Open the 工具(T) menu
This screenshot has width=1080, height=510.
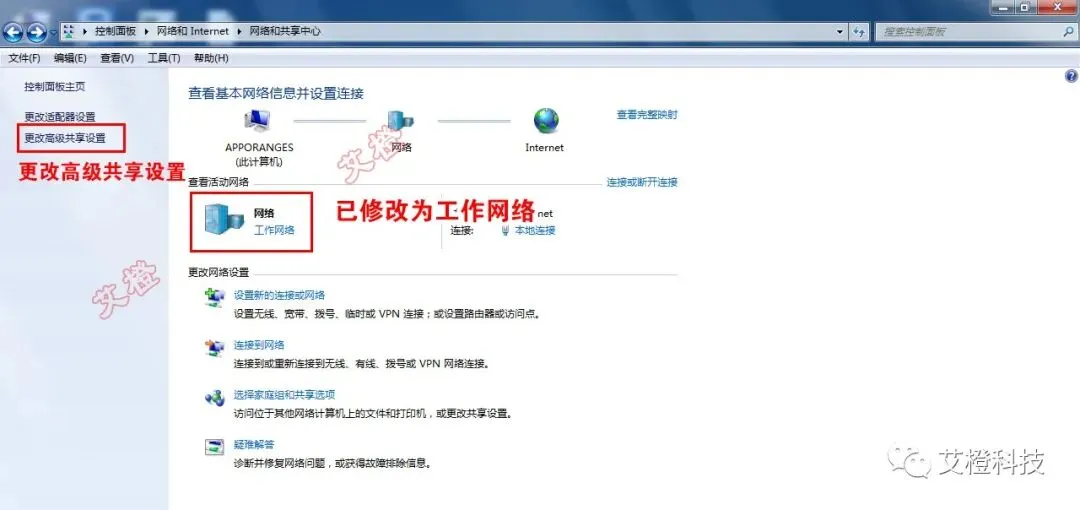coord(164,59)
